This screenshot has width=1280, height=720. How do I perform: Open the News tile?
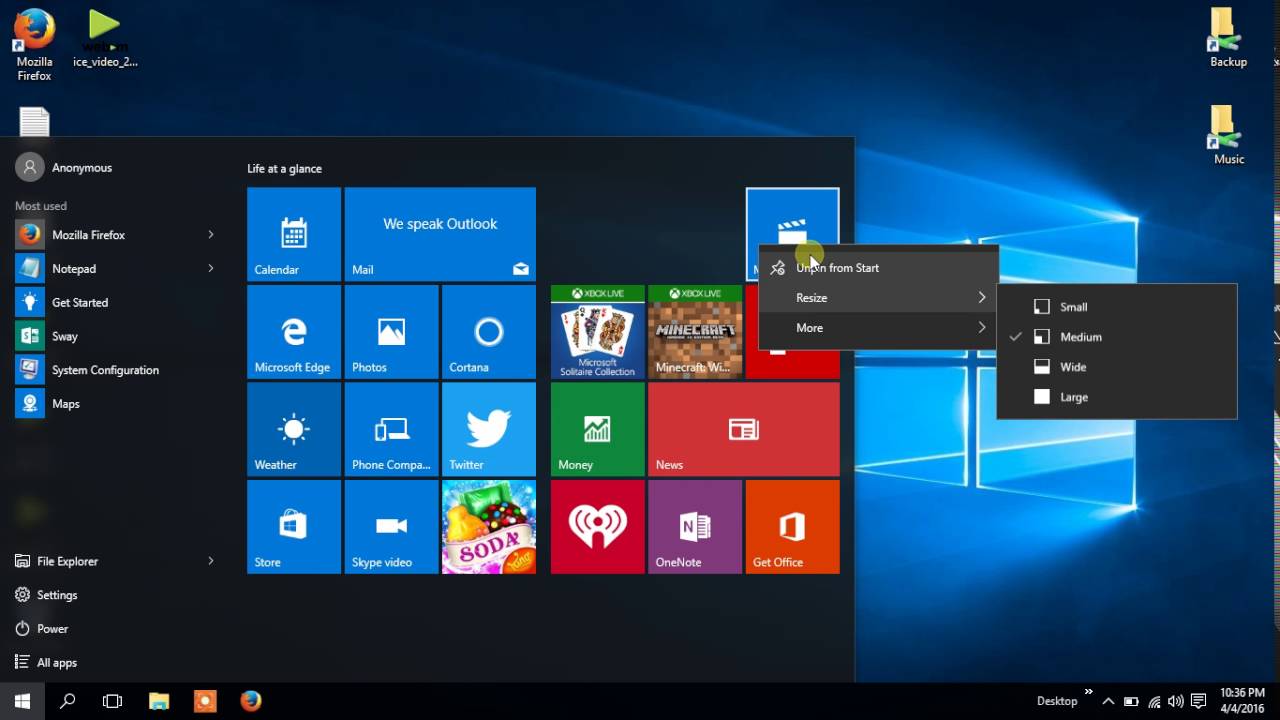744,429
